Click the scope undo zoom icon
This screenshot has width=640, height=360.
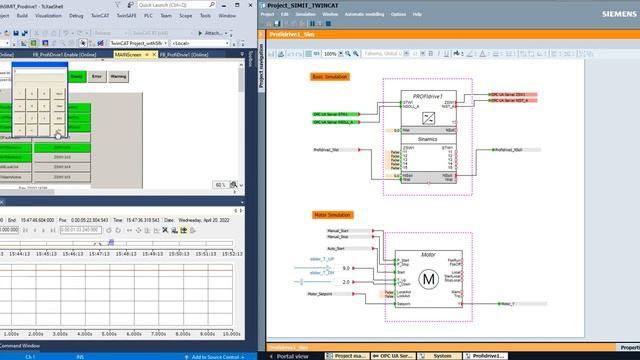(109, 230)
